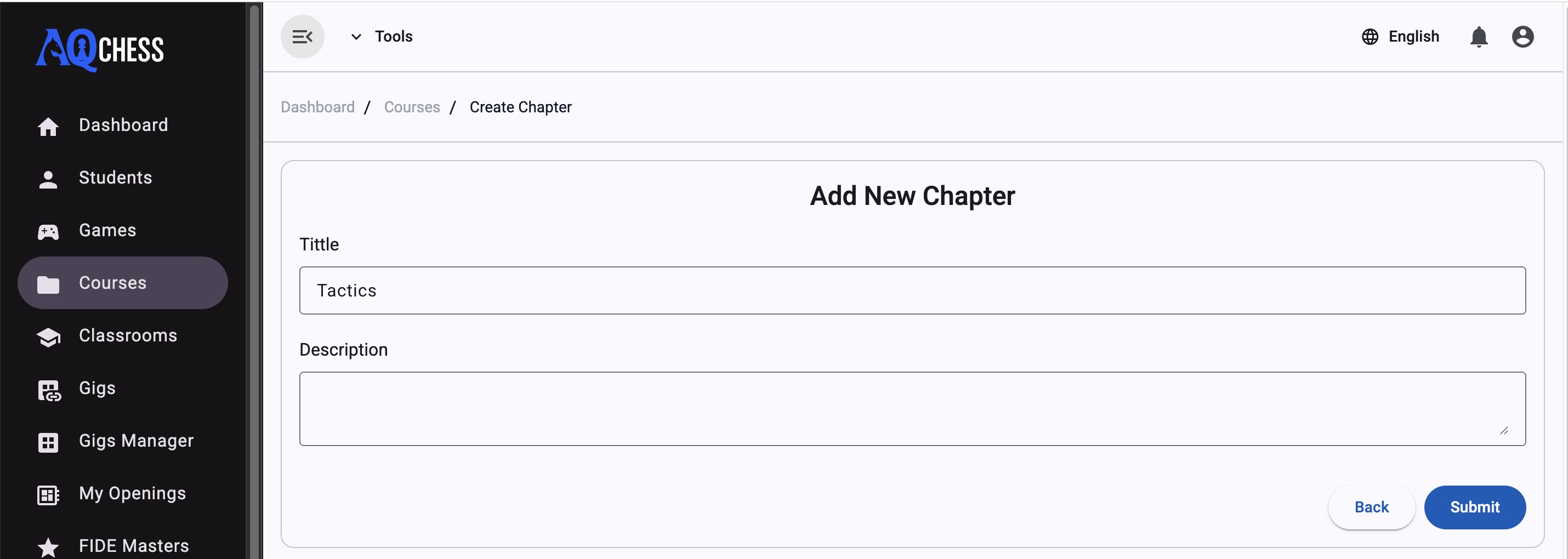The height and width of the screenshot is (559, 1568).
Task: Open notifications bell
Action: [x=1479, y=37]
